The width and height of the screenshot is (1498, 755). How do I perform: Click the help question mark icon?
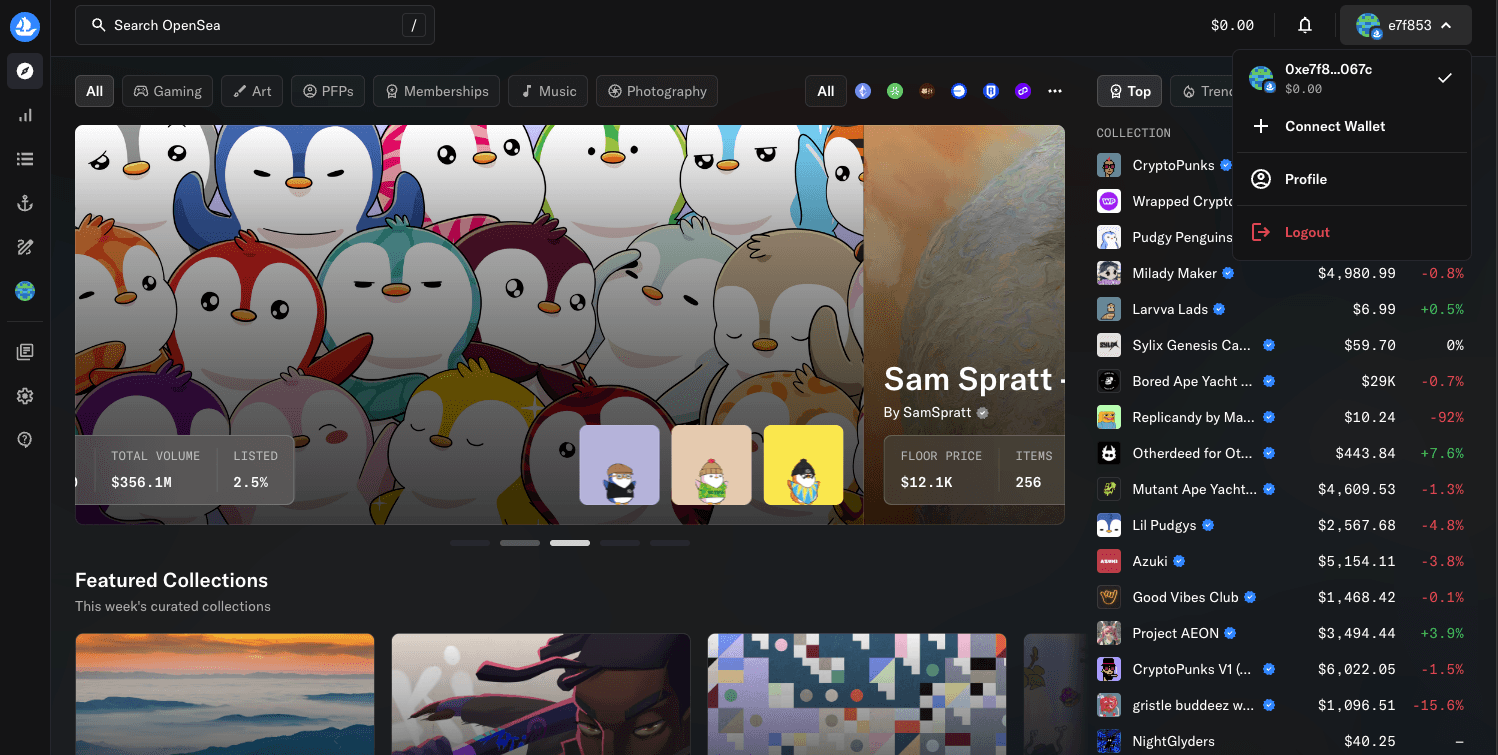[25, 440]
